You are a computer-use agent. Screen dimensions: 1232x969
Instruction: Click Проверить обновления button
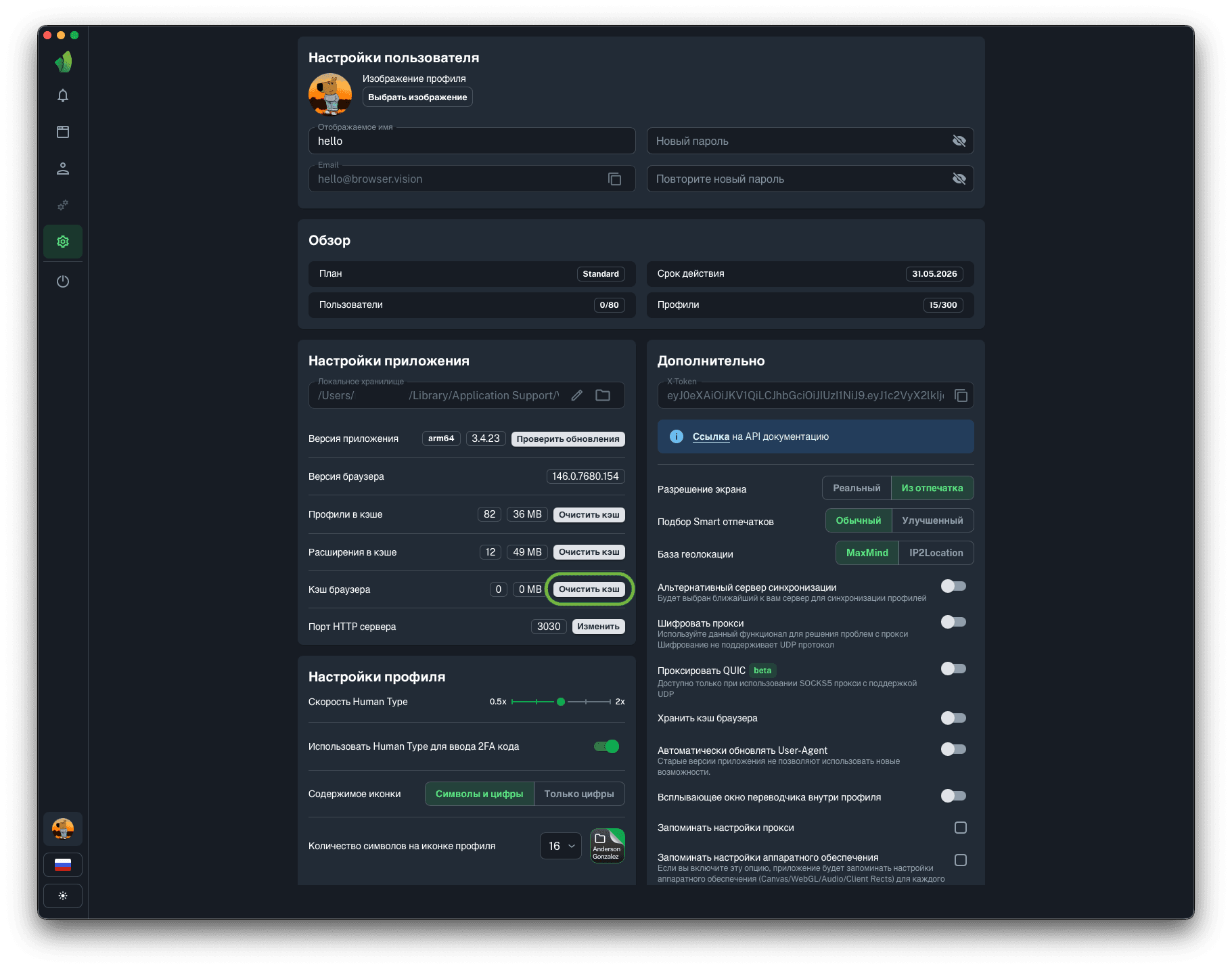(x=568, y=438)
